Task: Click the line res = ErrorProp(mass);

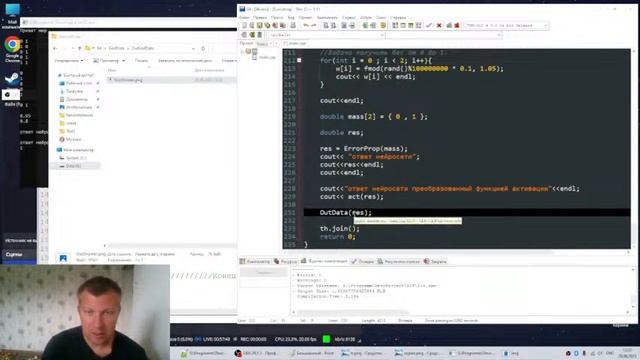Action: tap(364, 149)
